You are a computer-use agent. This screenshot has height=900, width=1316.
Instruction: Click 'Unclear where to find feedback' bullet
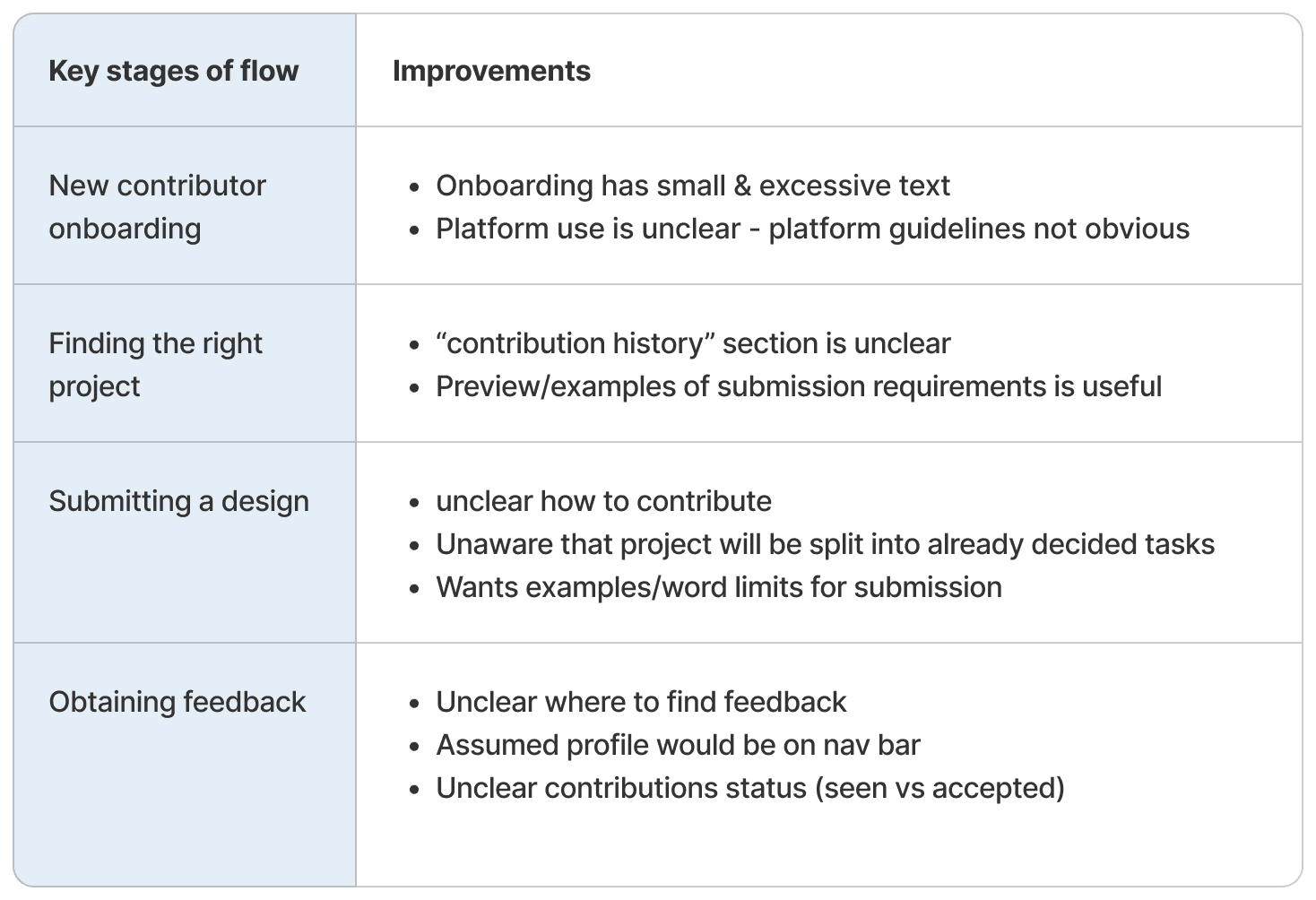click(x=640, y=702)
